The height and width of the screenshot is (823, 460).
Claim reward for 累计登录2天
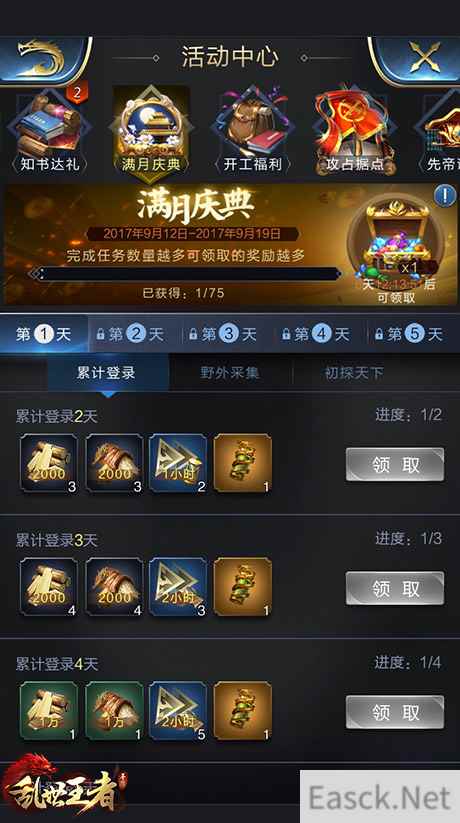tap(395, 465)
